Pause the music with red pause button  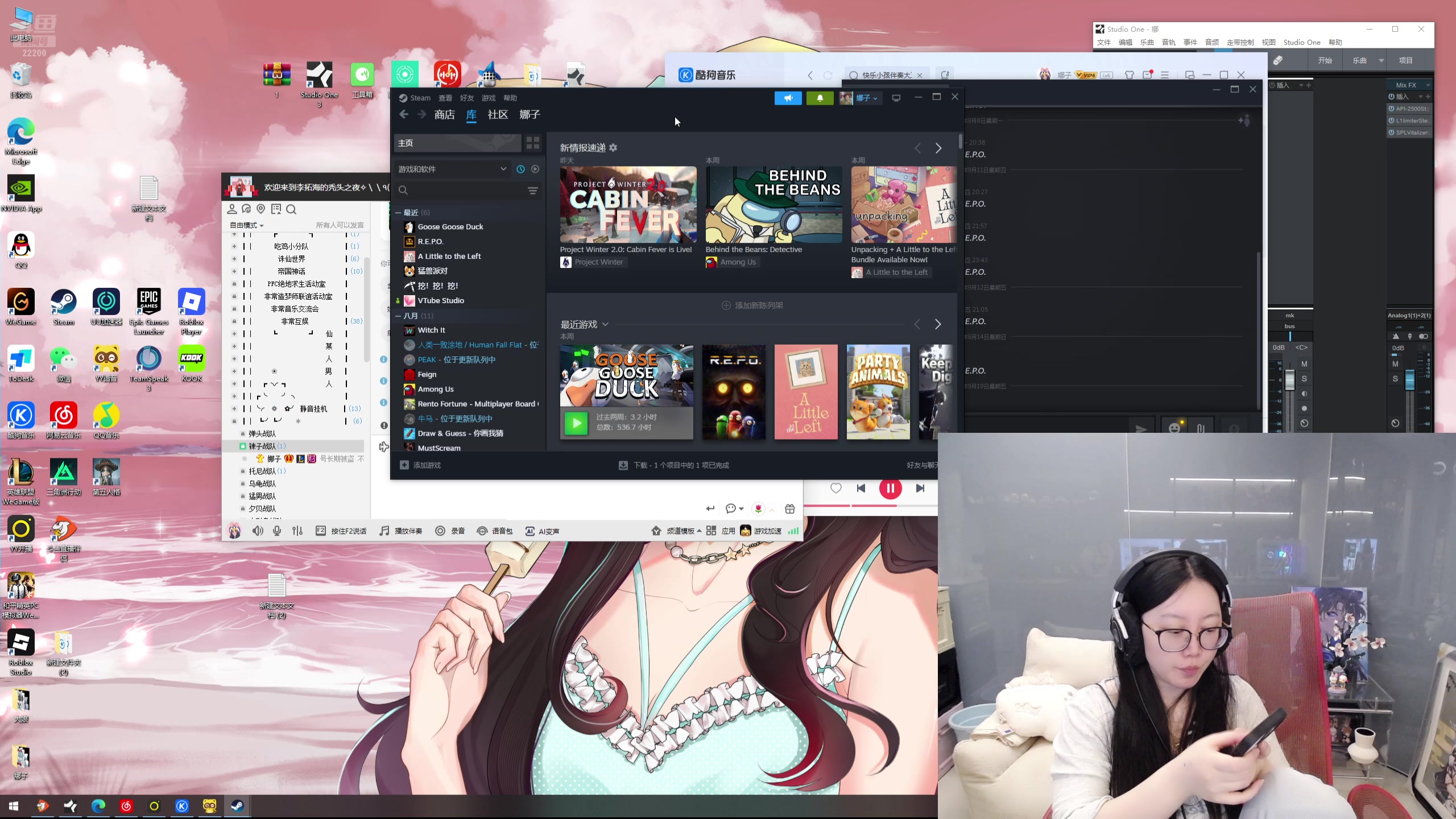(x=890, y=488)
